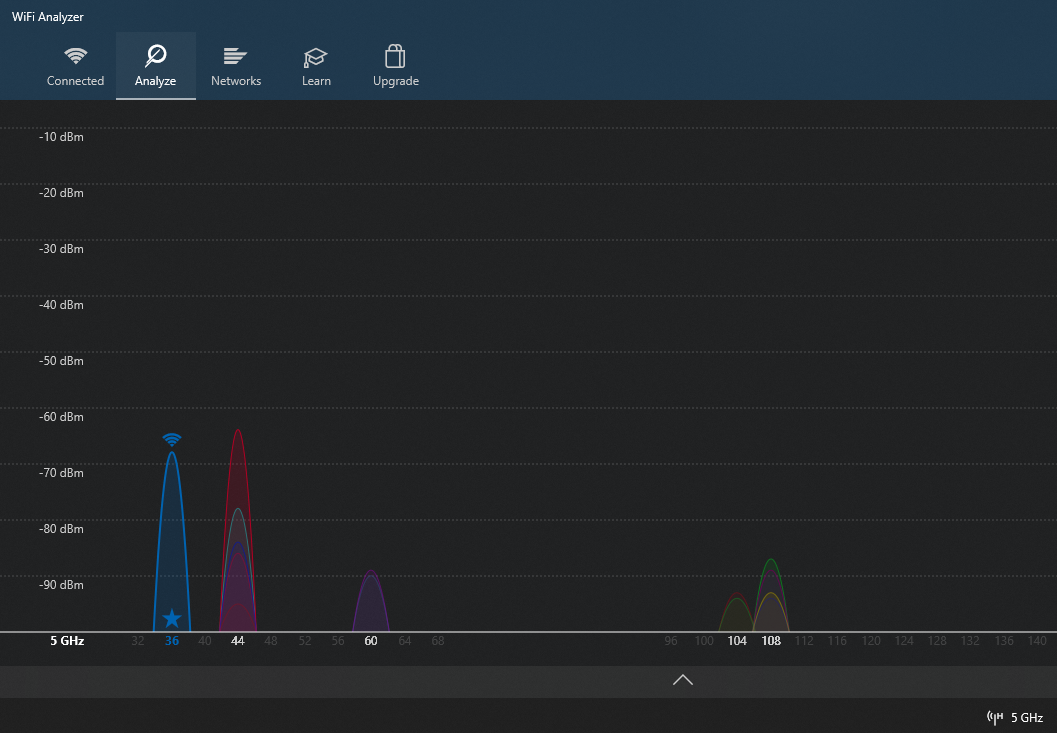Open the Upgrade tab
The width and height of the screenshot is (1057, 733).
click(396, 66)
